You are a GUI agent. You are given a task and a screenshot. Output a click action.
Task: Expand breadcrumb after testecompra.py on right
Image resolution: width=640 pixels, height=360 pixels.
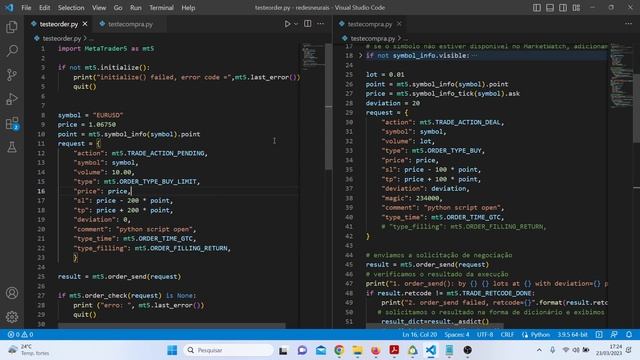(x=405, y=38)
